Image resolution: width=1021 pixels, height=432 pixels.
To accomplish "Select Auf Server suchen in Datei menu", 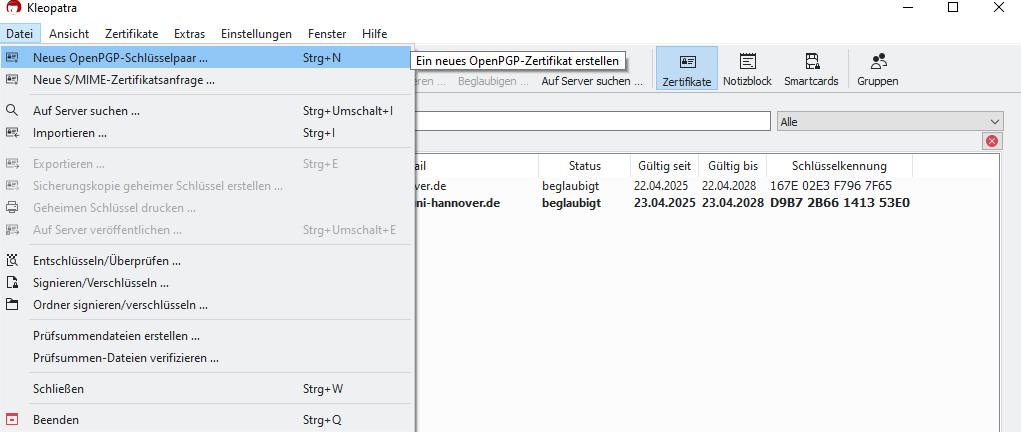I will [x=206, y=111].
